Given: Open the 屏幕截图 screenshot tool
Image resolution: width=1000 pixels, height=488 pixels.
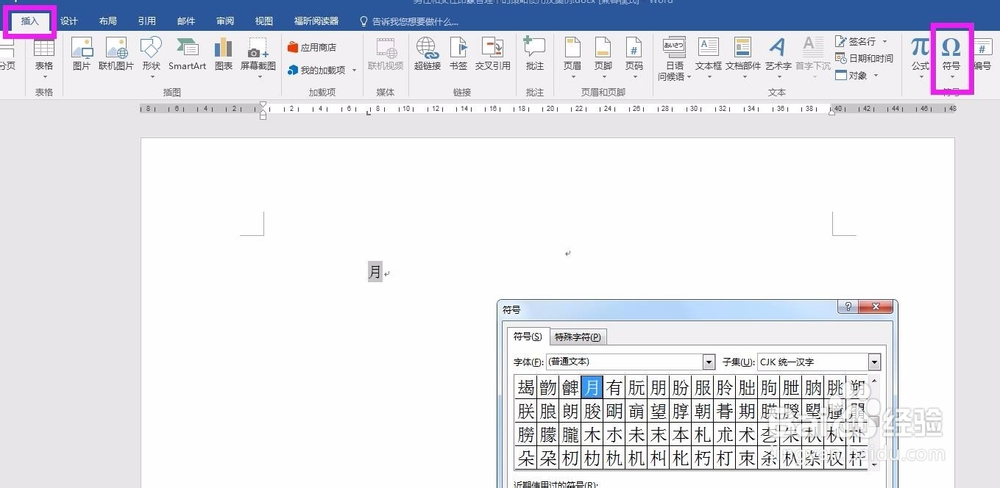Looking at the screenshot, I should (x=258, y=56).
